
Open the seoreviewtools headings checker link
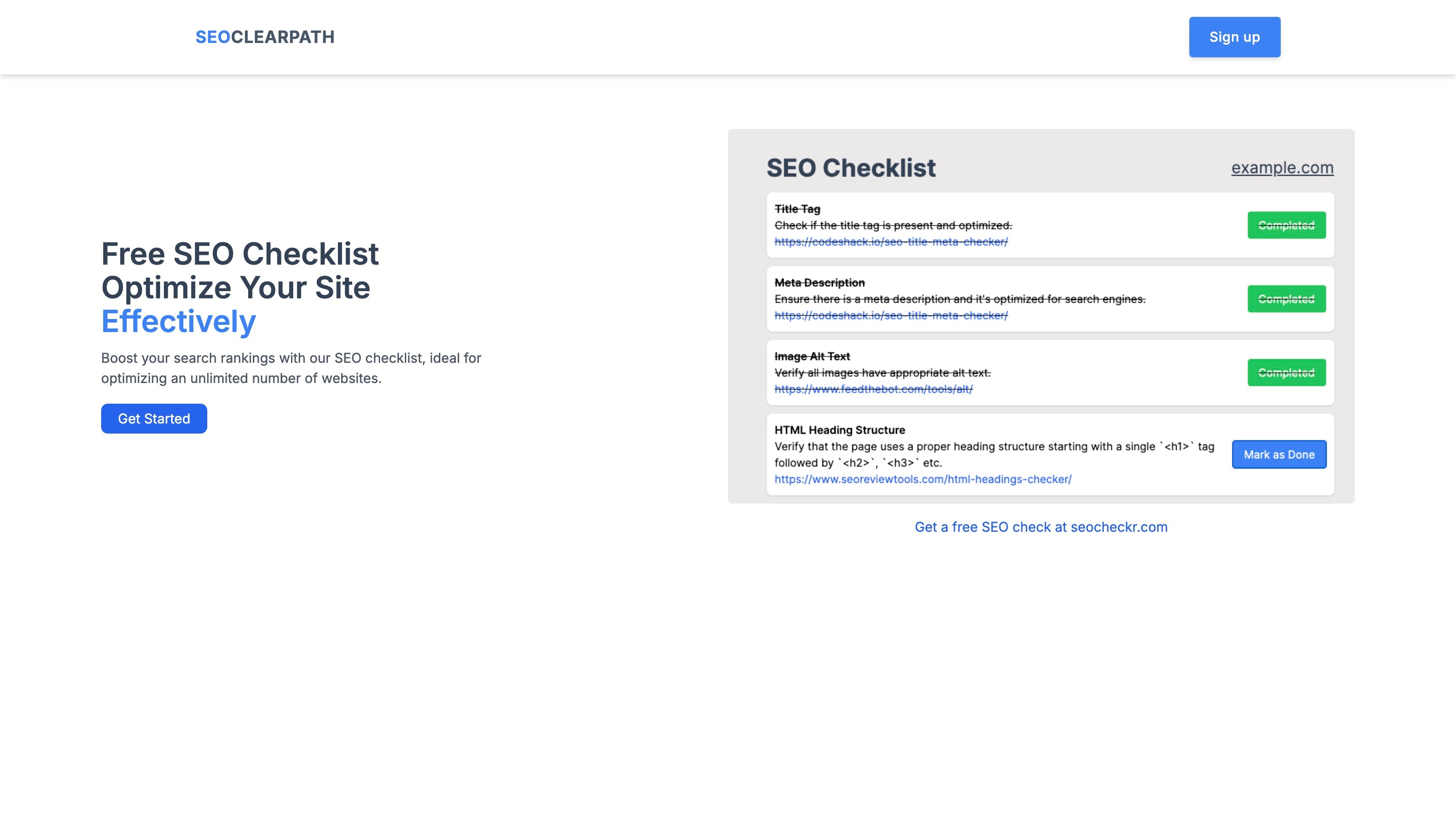coord(922,479)
